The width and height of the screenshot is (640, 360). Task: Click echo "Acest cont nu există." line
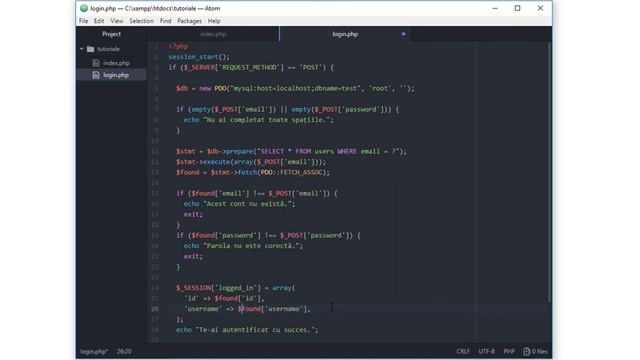pos(239,204)
